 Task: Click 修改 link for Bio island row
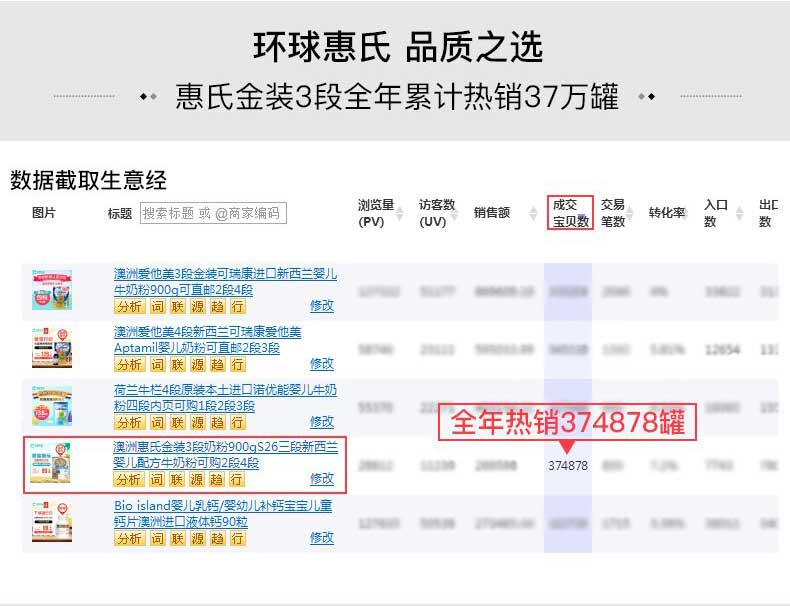(322, 537)
